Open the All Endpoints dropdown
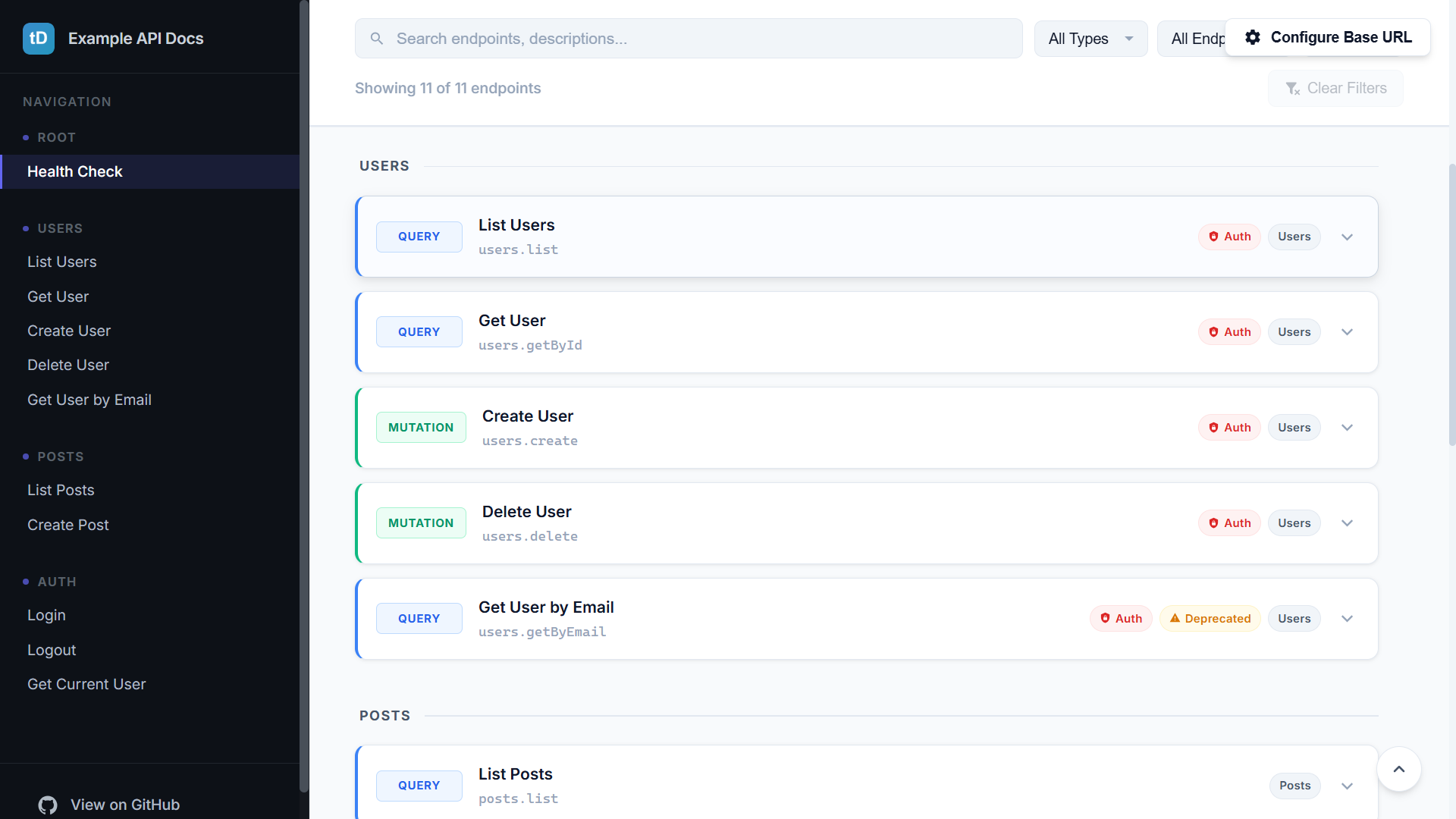Image resolution: width=1456 pixels, height=819 pixels. point(1191,39)
